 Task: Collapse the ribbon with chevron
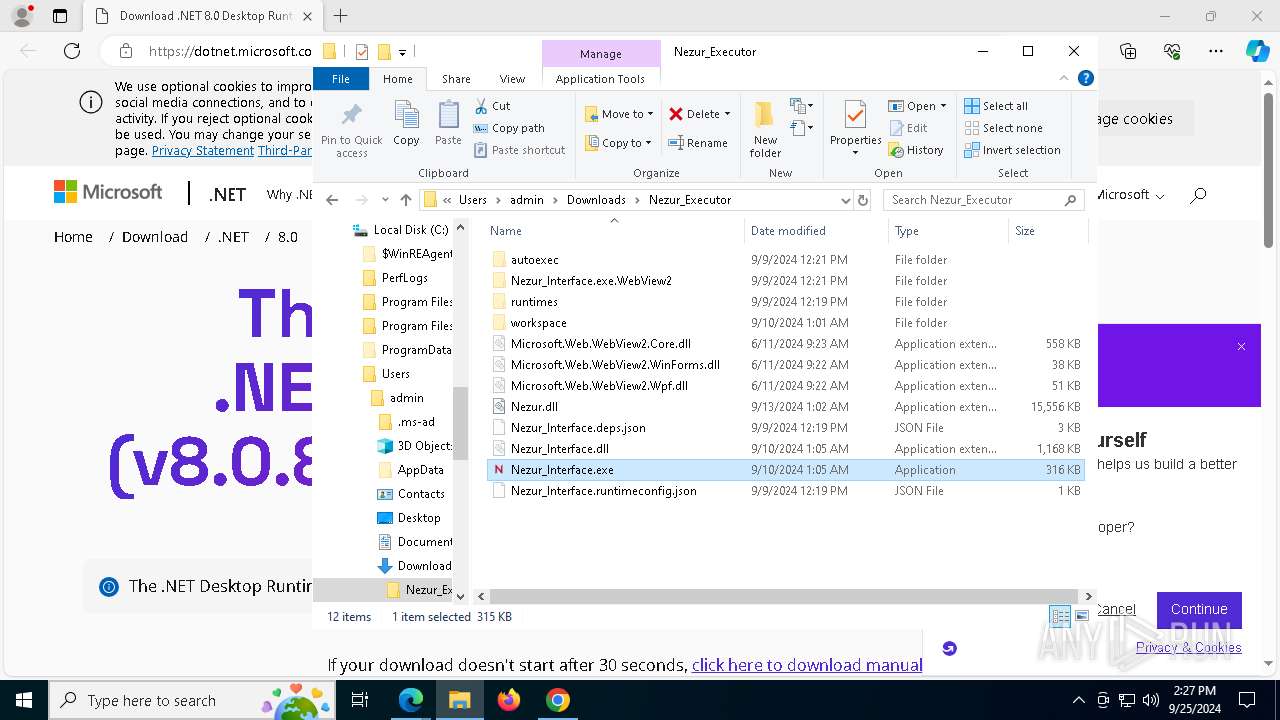point(1064,78)
